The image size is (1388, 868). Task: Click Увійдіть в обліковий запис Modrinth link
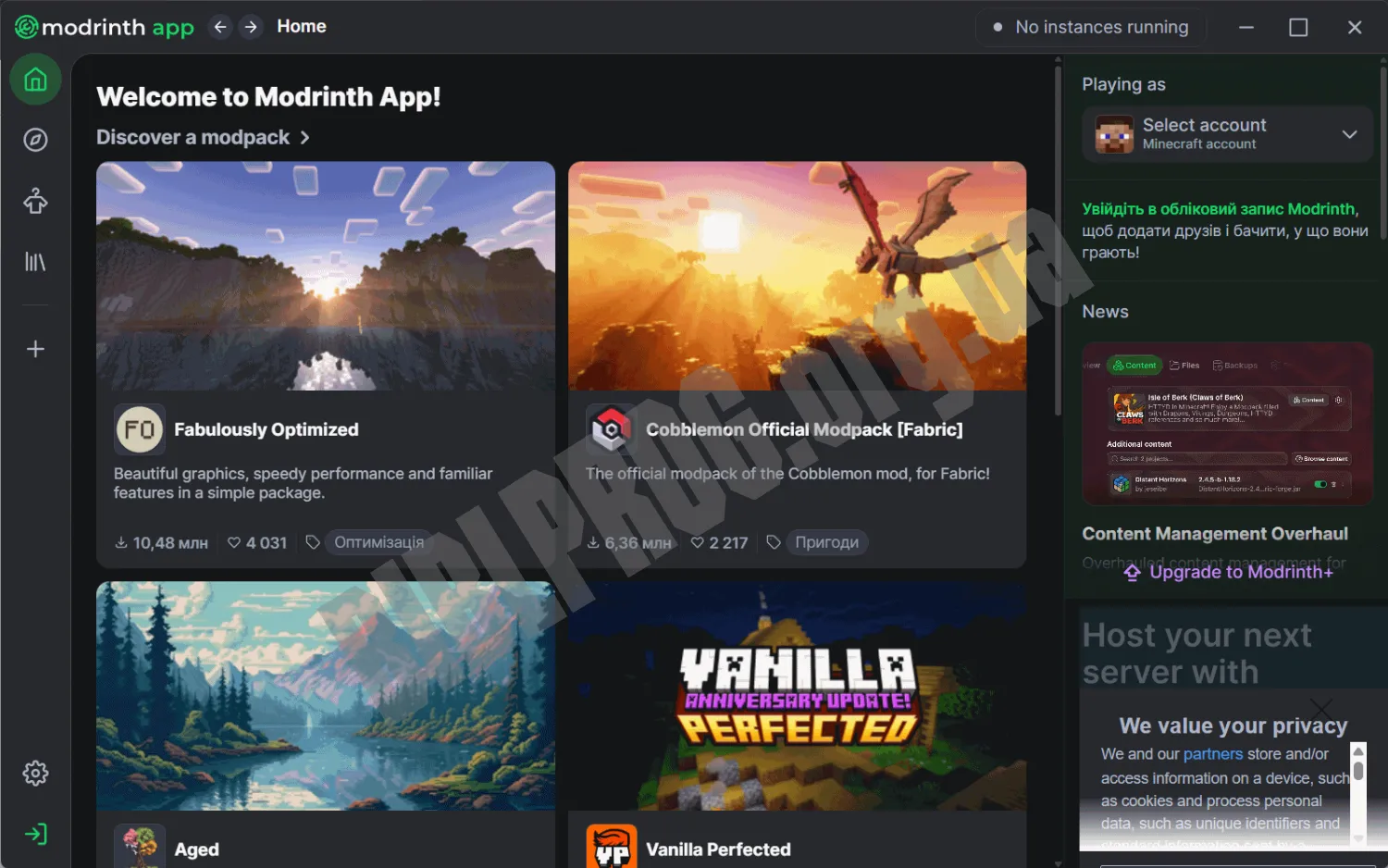1219,209
